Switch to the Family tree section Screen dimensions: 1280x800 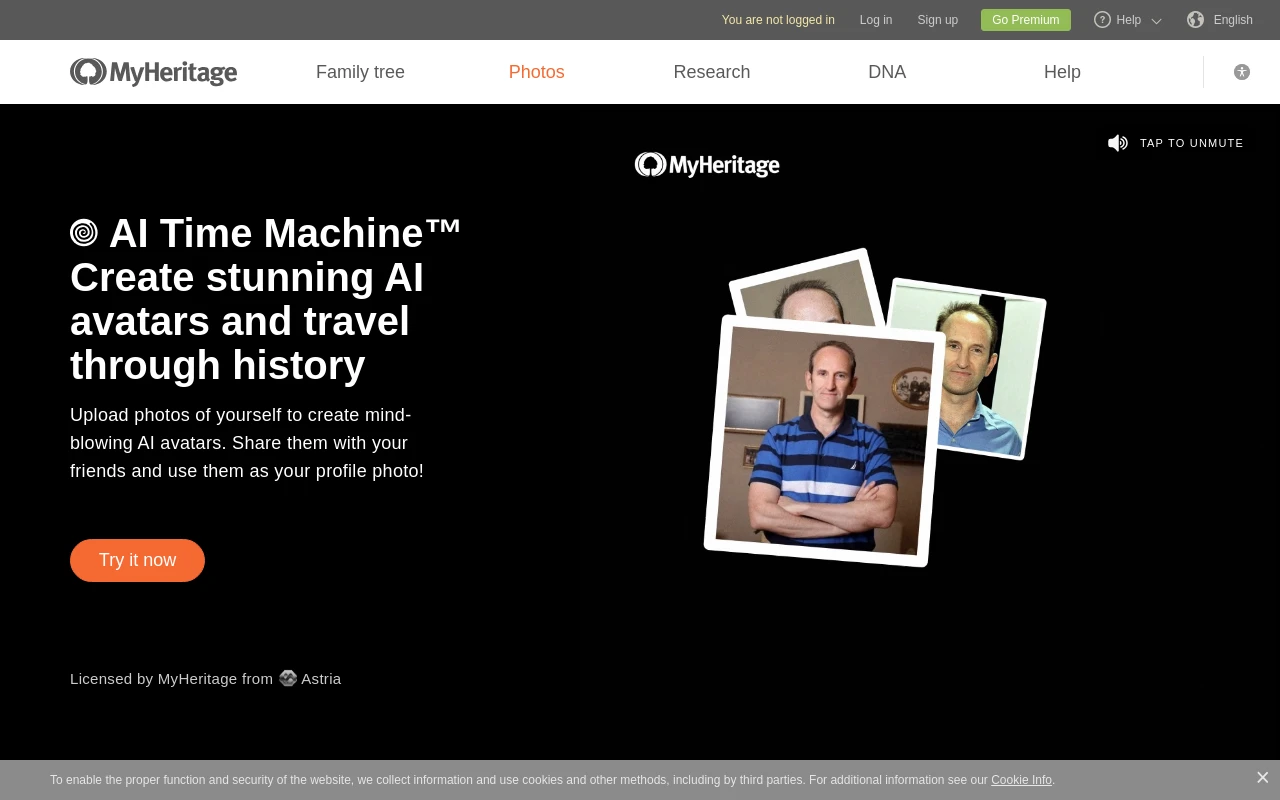(x=360, y=72)
